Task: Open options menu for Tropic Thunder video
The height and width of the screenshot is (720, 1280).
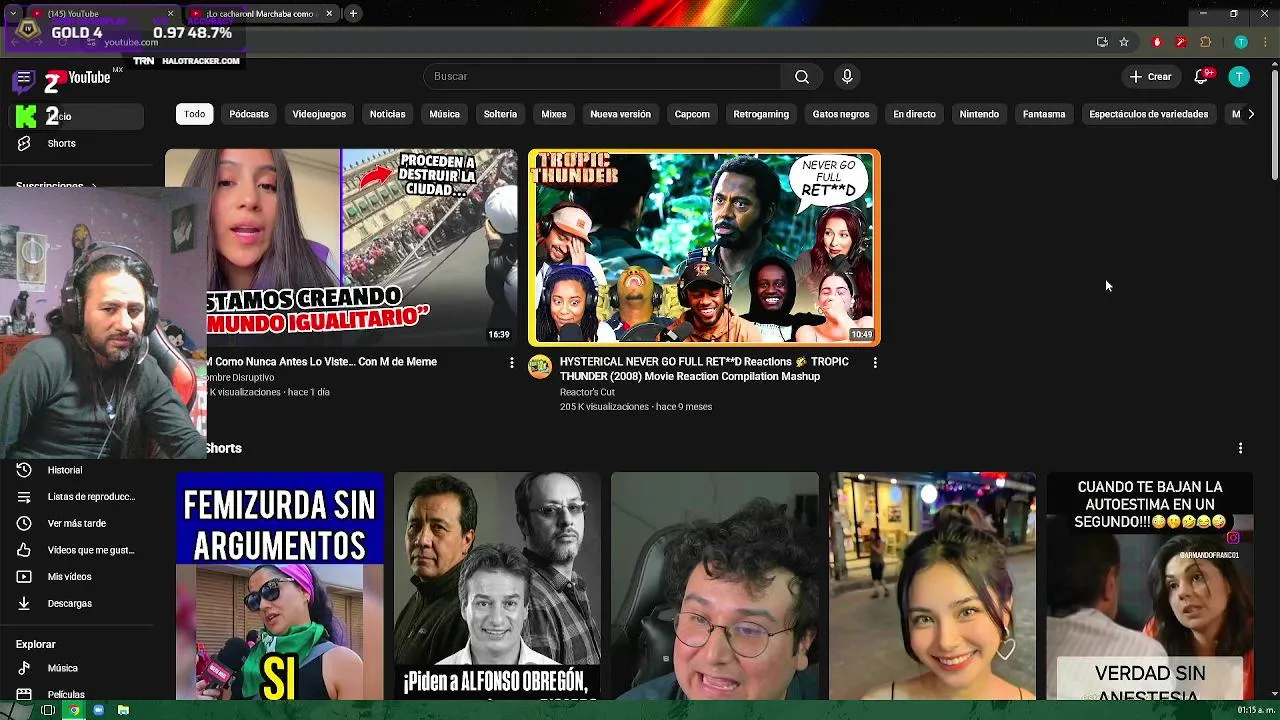Action: [x=875, y=363]
